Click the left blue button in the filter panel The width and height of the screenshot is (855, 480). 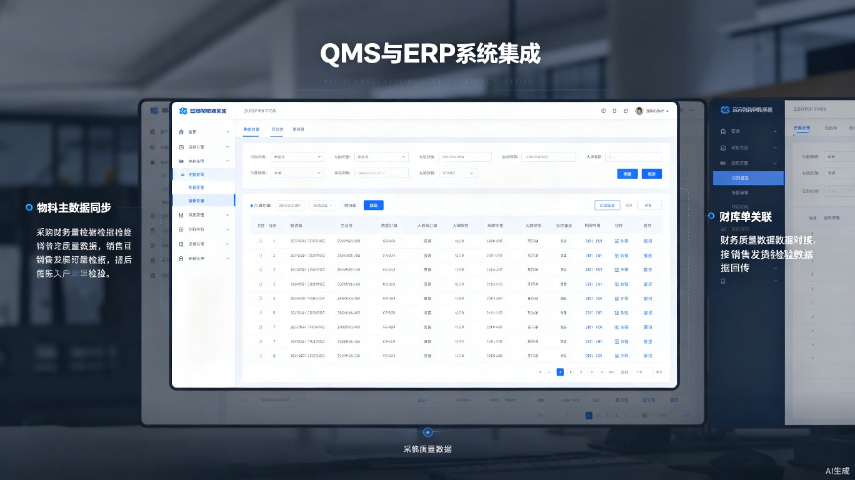(627, 173)
